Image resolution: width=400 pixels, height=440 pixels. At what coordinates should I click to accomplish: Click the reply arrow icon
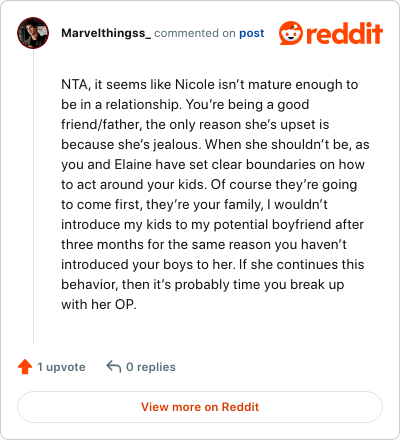(114, 366)
